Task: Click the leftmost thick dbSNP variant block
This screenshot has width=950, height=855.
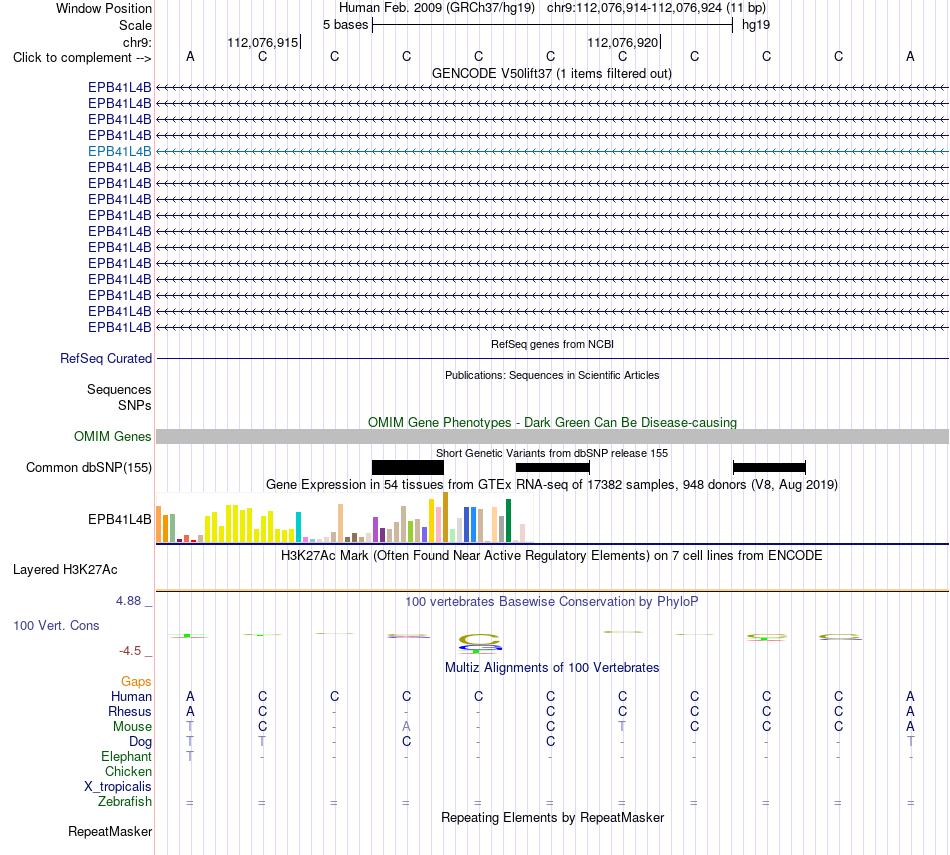Action: [408, 467]
